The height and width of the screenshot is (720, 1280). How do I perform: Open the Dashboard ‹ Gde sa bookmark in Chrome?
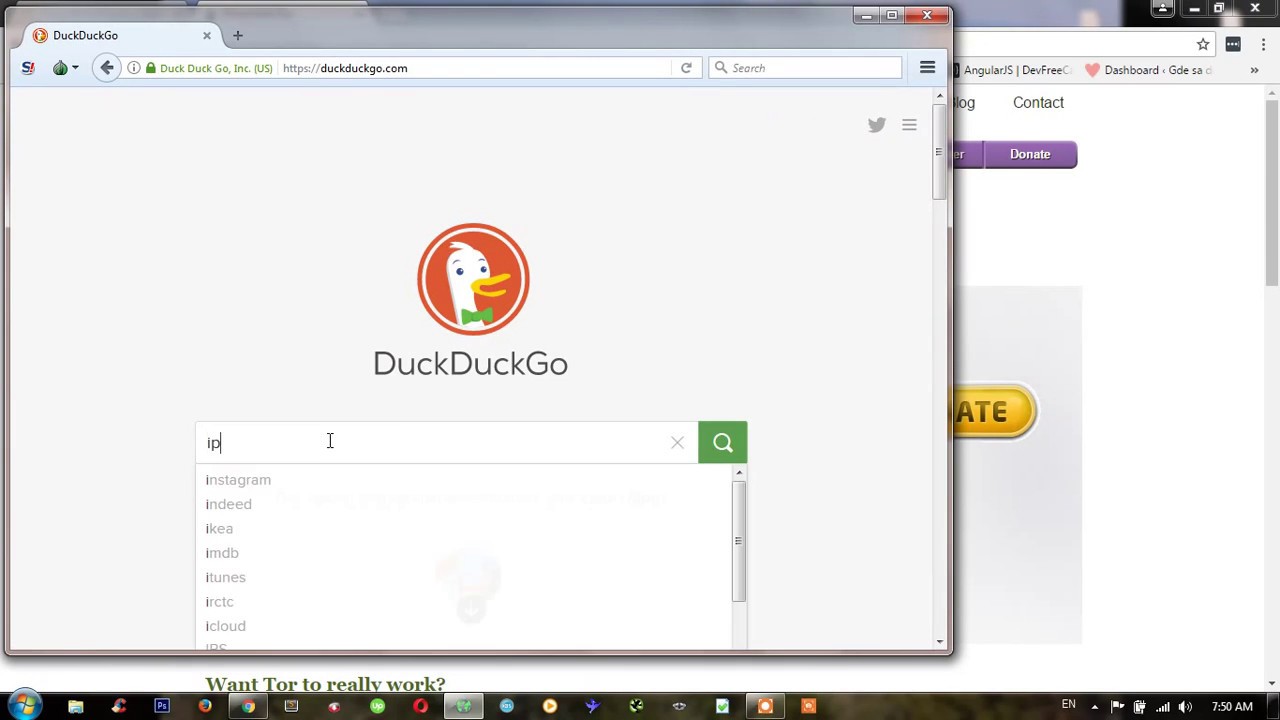pos(1149,70)
